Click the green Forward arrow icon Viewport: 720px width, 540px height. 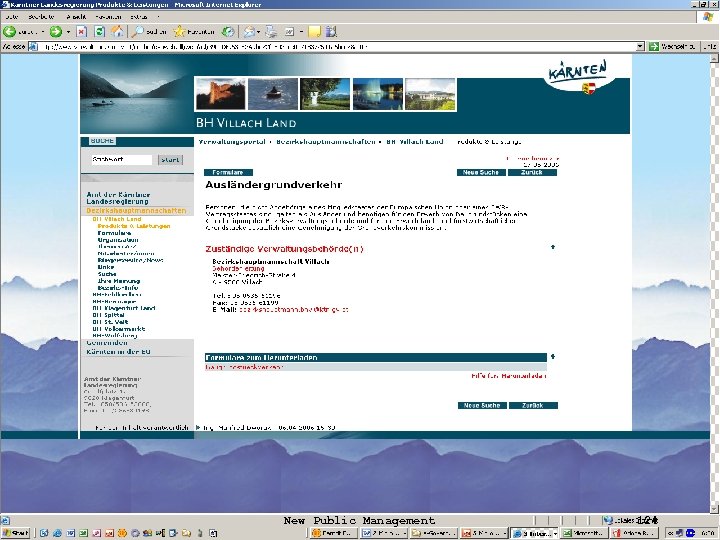click(x=56, y=32)
